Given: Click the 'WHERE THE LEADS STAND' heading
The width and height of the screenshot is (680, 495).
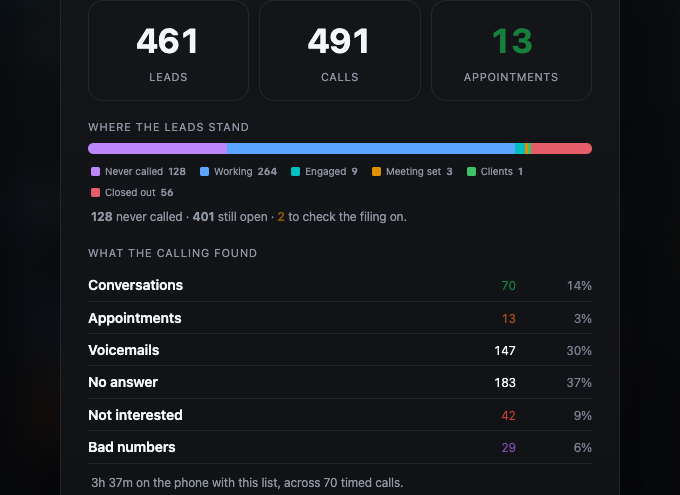Looking at the screenshot, I should pyautogui.click(x=169, y=127).
